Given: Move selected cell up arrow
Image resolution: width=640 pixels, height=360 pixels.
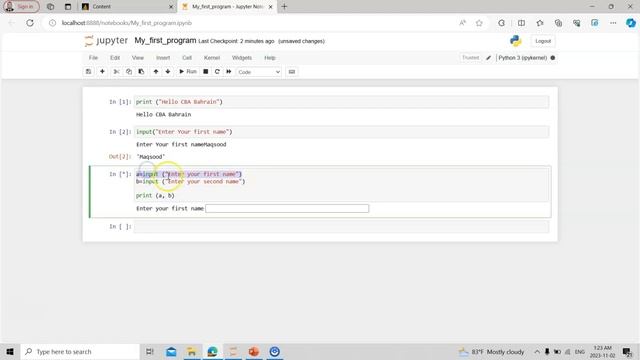Looking at the screenshot, I should [x=156, y=72].
